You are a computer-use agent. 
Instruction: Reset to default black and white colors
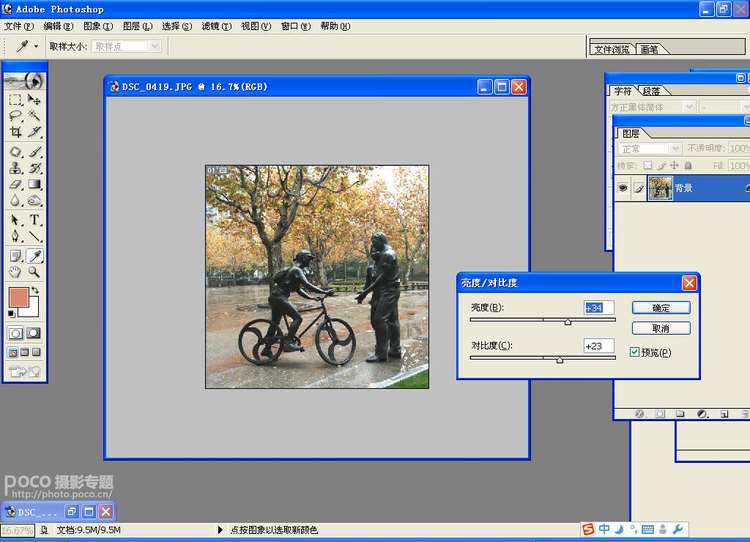[11, 313]
